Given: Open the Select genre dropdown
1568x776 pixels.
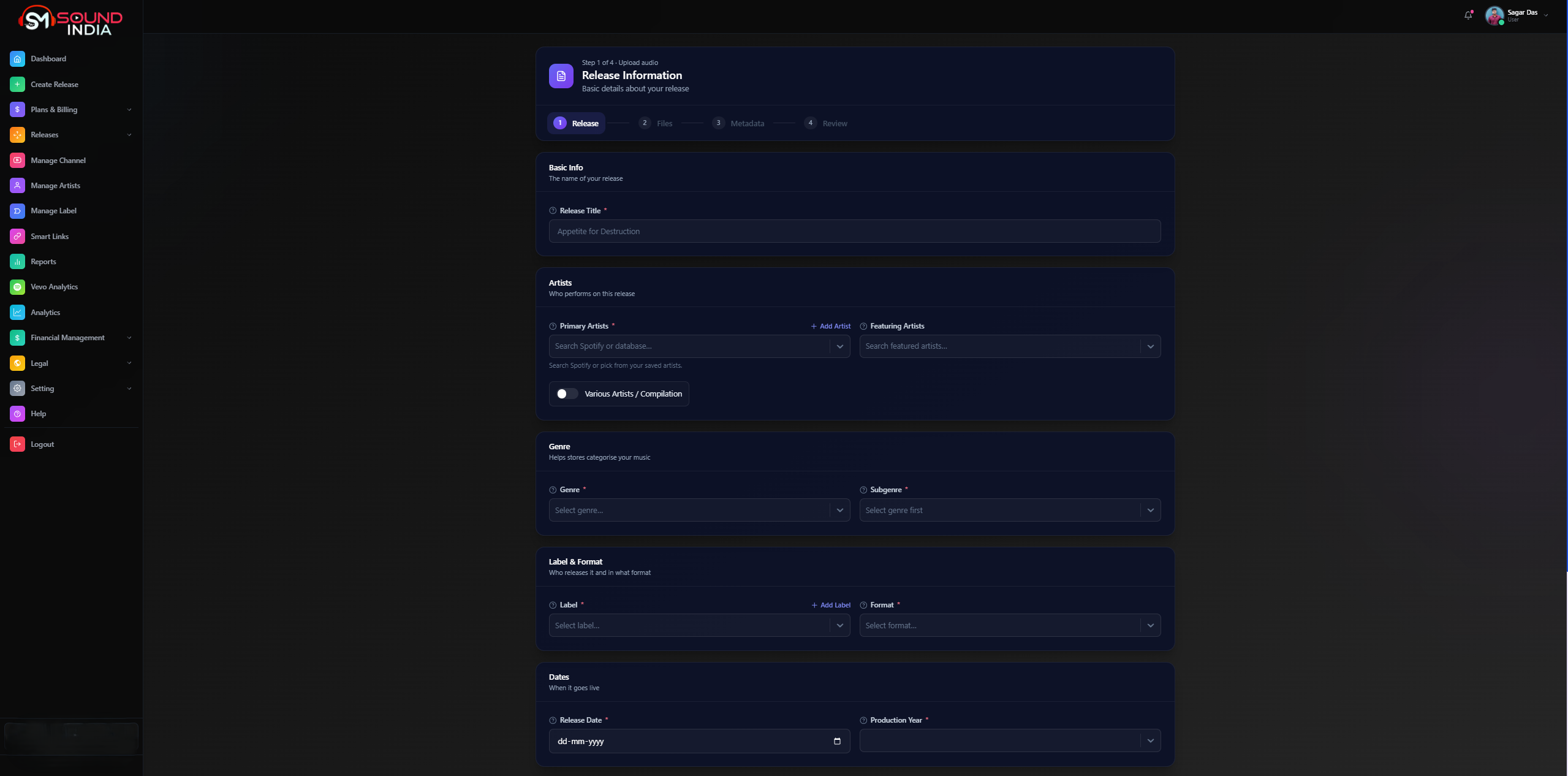Looking at the screenshot, I should [840, 510].
